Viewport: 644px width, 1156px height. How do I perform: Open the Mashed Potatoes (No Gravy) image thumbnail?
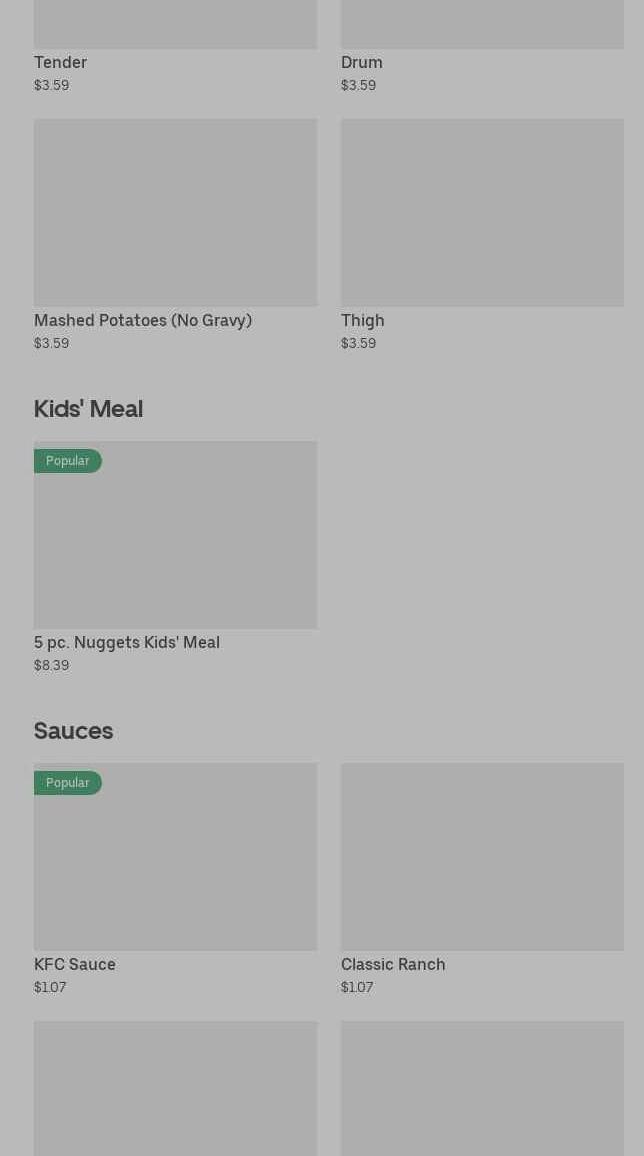(175, 212)
